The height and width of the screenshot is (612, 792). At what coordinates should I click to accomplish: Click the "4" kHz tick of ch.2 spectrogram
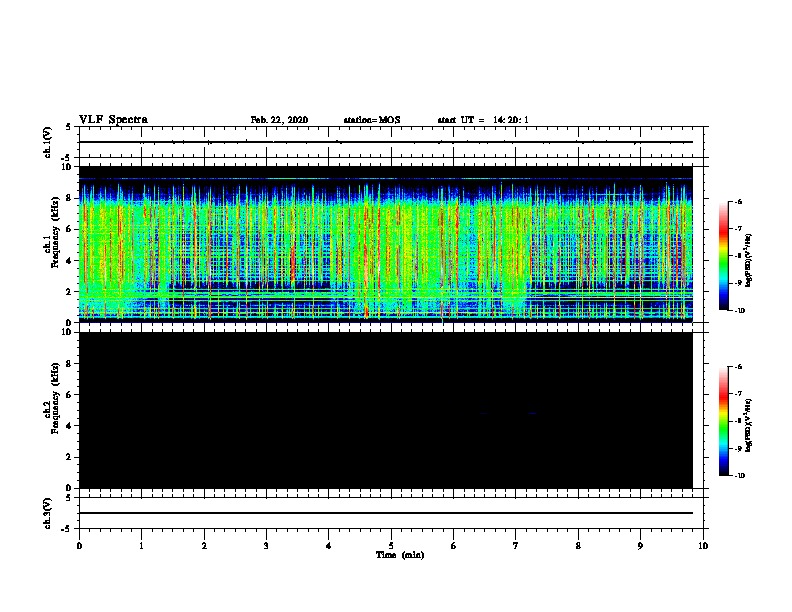tap(69, 426)
